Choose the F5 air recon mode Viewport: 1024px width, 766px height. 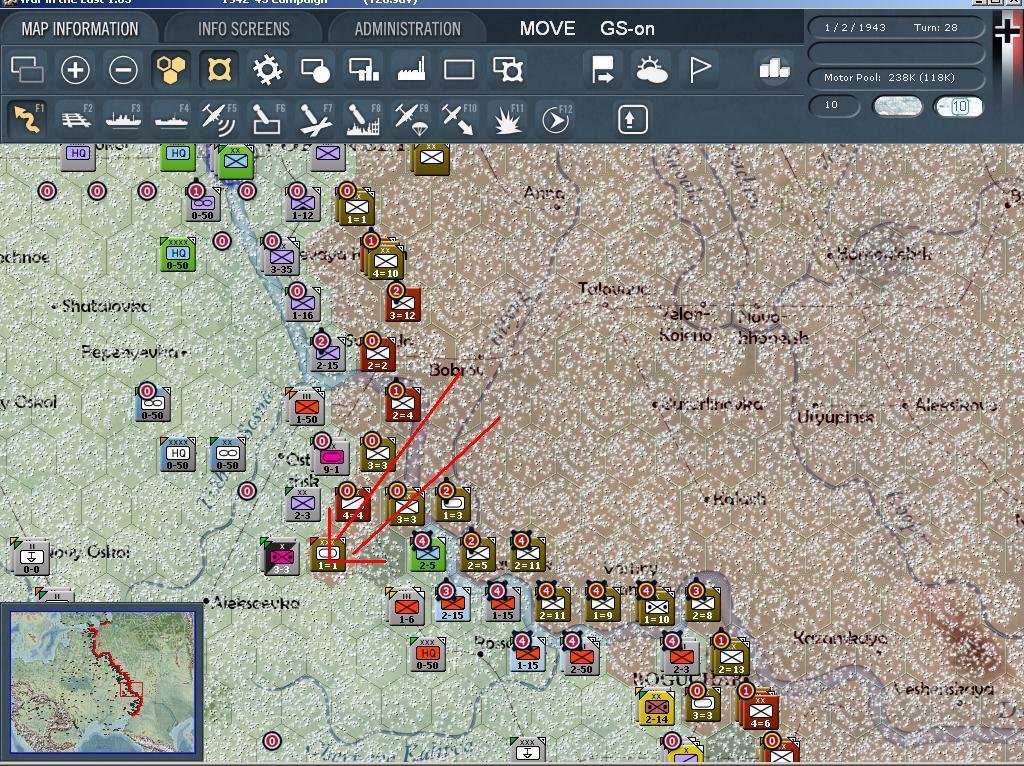(x=219, y=118)
